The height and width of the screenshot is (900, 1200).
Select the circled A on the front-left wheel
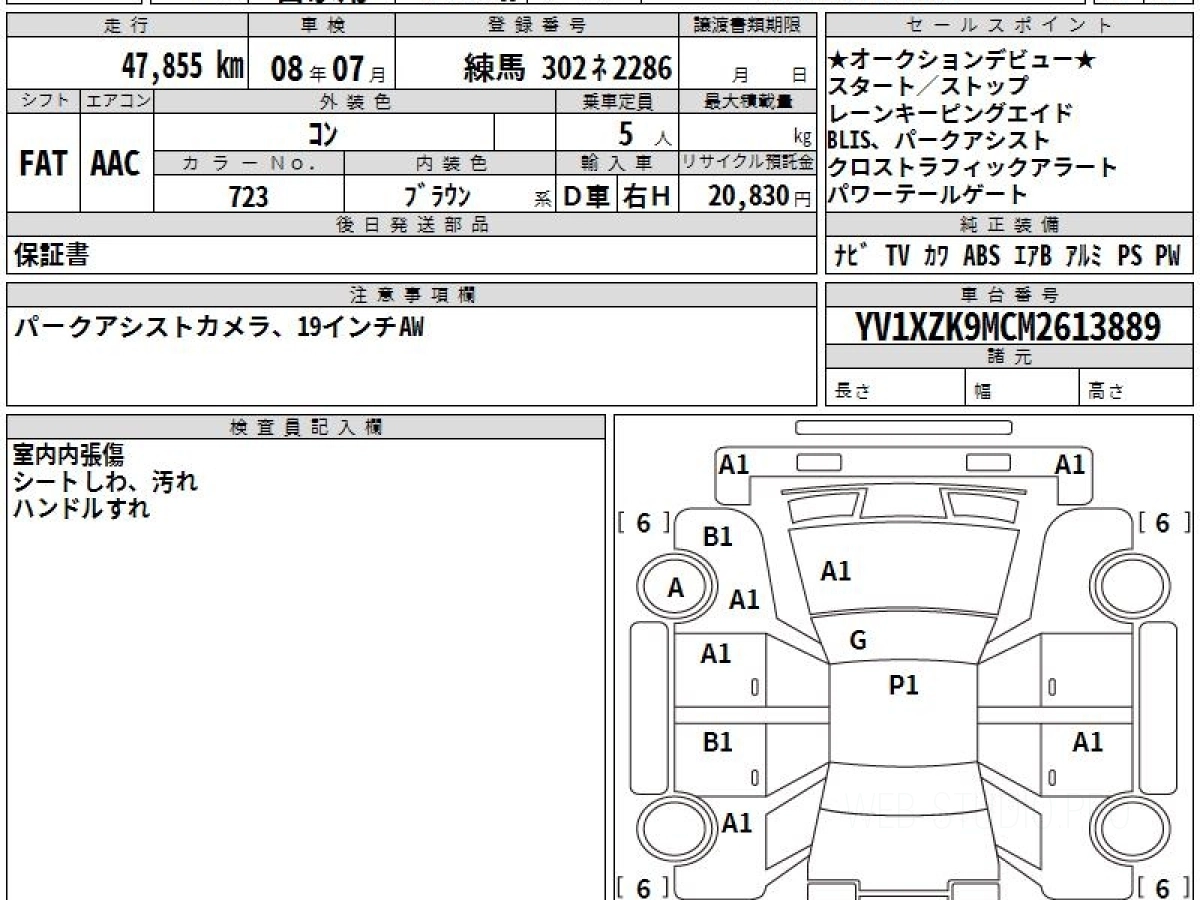(675, 589)
